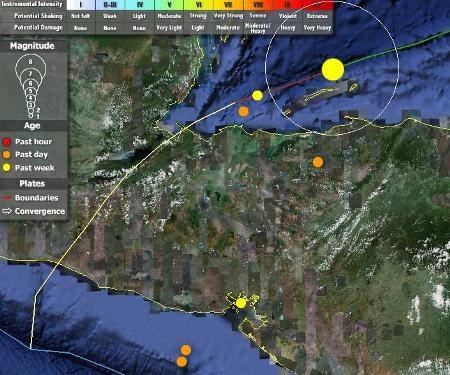The image size is (450, 375).
Task: Click 'Light' in the Potential Shaking row
Action: [139, 16]
